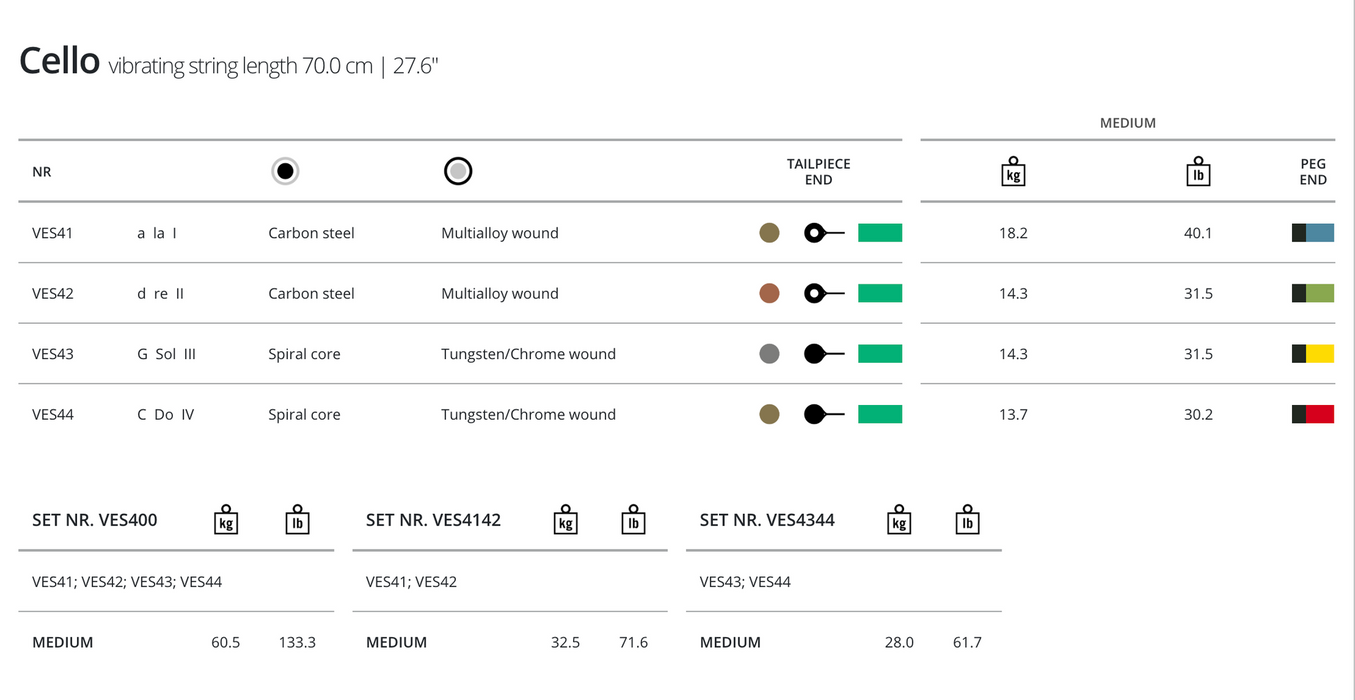
Task: Click the yellow peg end swatch
Action: 1313,354
